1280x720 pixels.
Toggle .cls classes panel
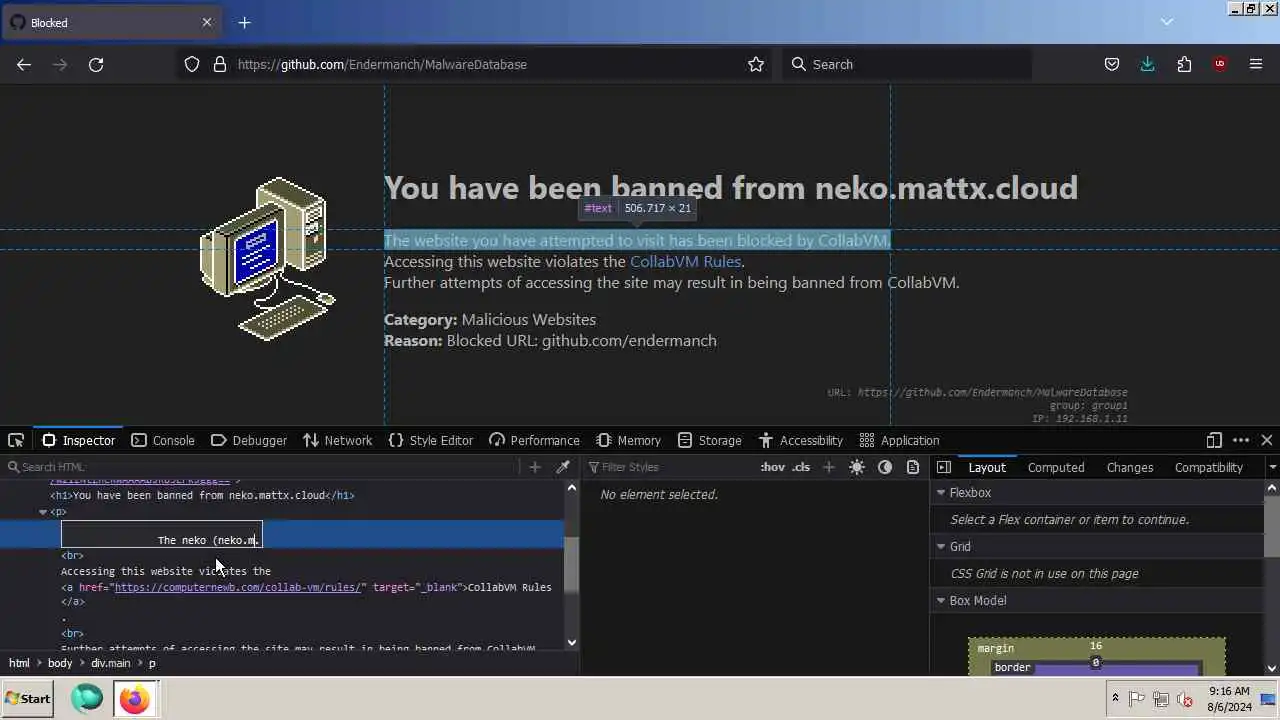click(801, 467)
